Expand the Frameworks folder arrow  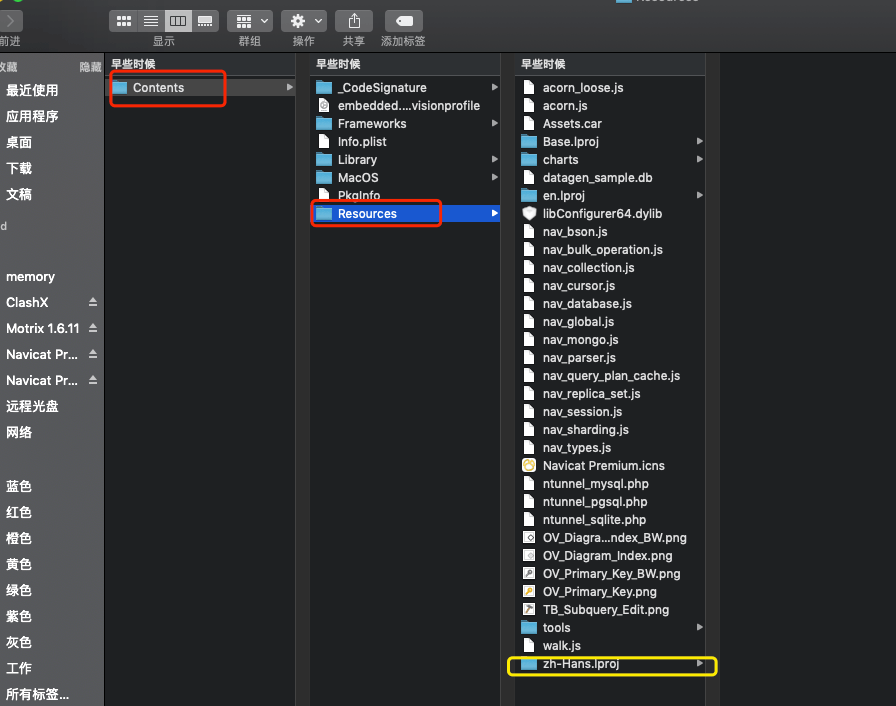pyautogui.click(x=494, y=123)
